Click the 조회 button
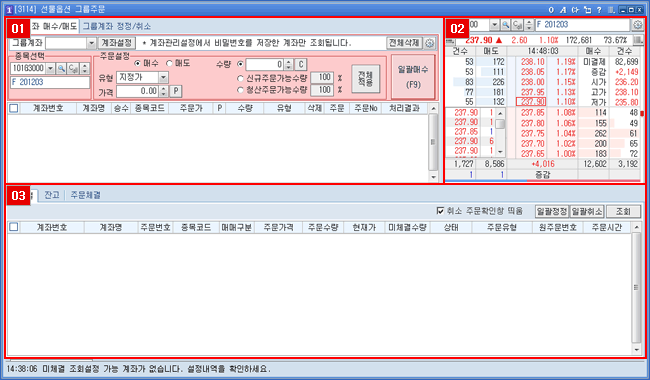Screen dimensions: 650x380 (623, 211)
